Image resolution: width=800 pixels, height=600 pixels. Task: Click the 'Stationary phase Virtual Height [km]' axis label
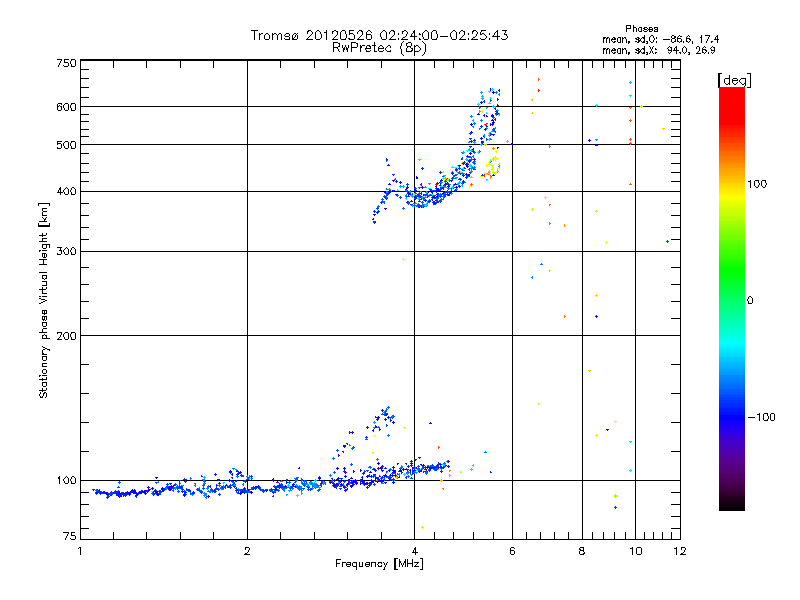coord(43,300)
